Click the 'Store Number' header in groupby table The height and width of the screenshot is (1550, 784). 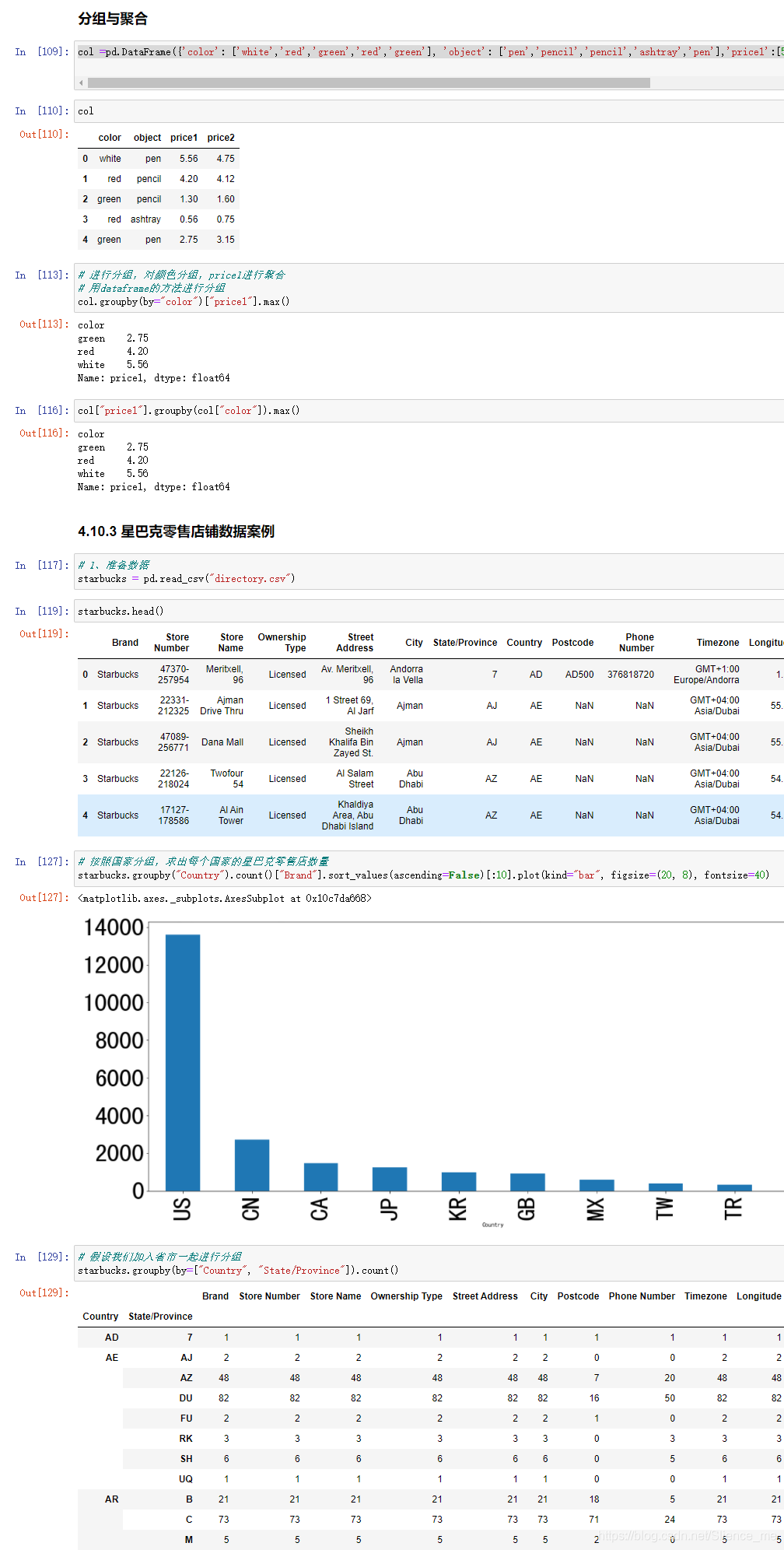point(269,1296)
